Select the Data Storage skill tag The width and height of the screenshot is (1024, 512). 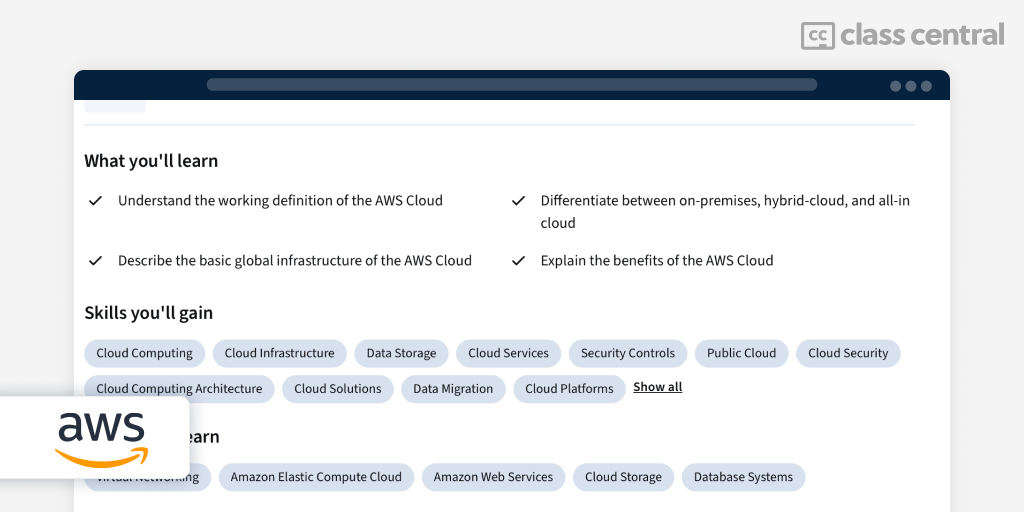pyautogui.click(x=401, y=353)
